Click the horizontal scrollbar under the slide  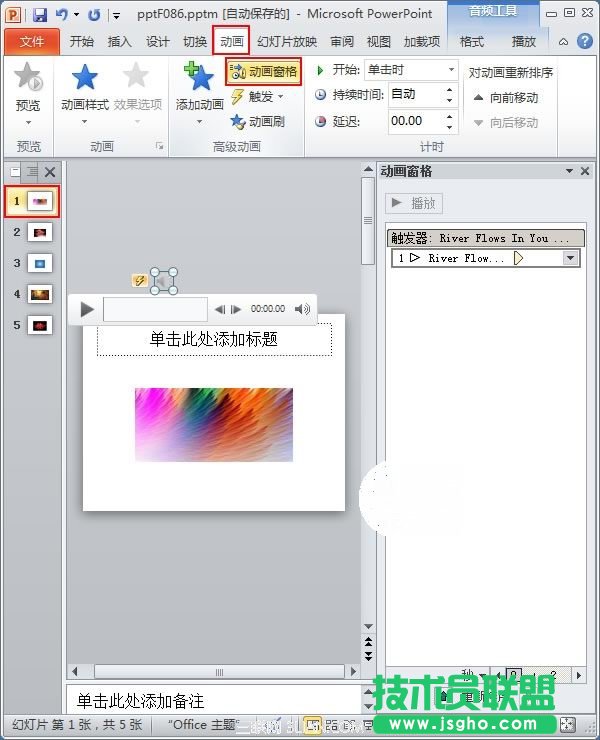[219, 672]
